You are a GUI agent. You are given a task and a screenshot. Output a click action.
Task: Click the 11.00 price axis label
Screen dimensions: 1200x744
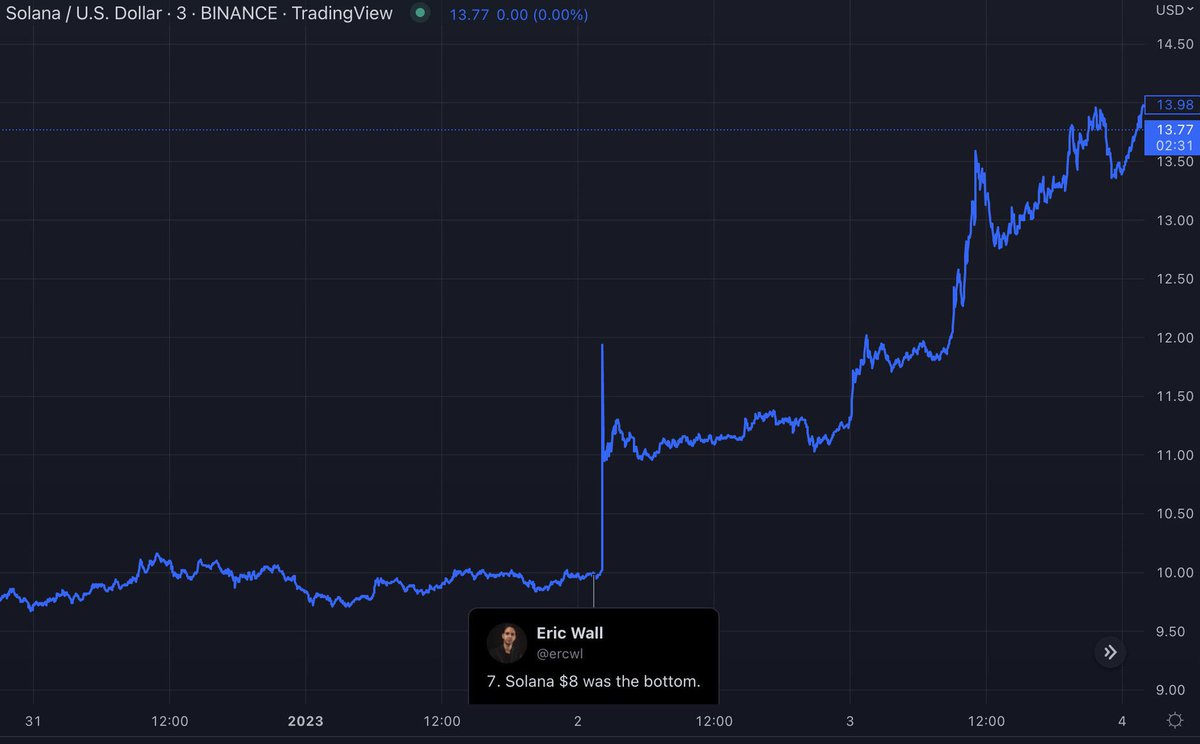[x=1173, y=455]
